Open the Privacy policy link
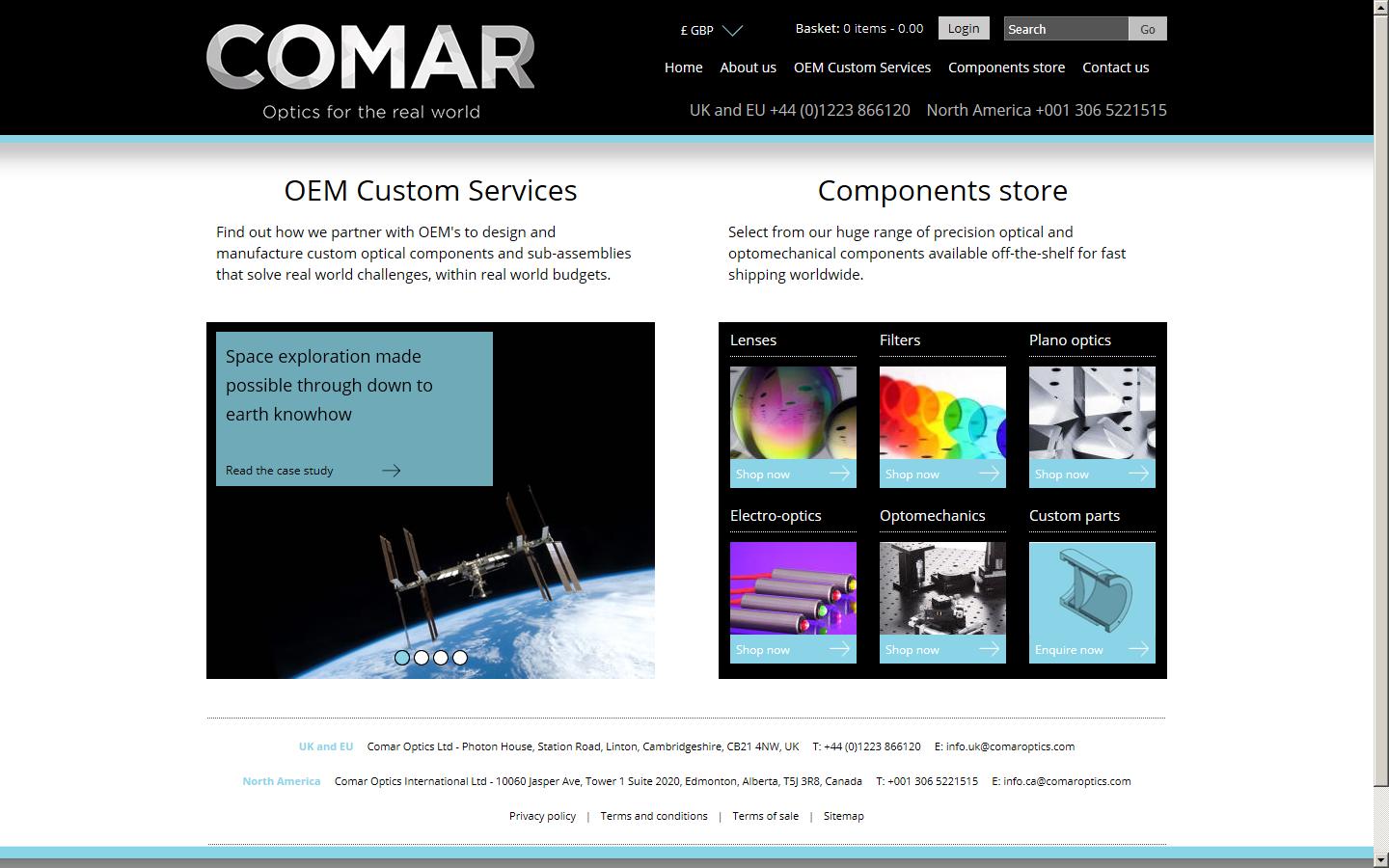 (542, 816)
